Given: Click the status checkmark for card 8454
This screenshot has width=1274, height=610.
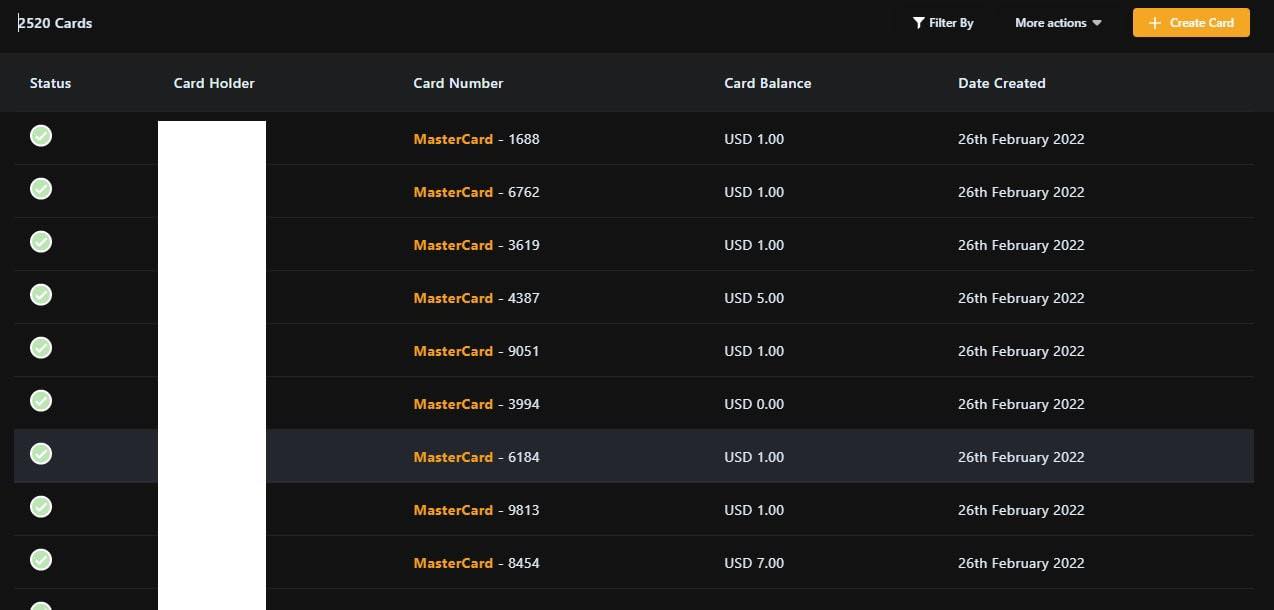Looking at the screenshot, I should pyautogui.click(x=41, y=560).
